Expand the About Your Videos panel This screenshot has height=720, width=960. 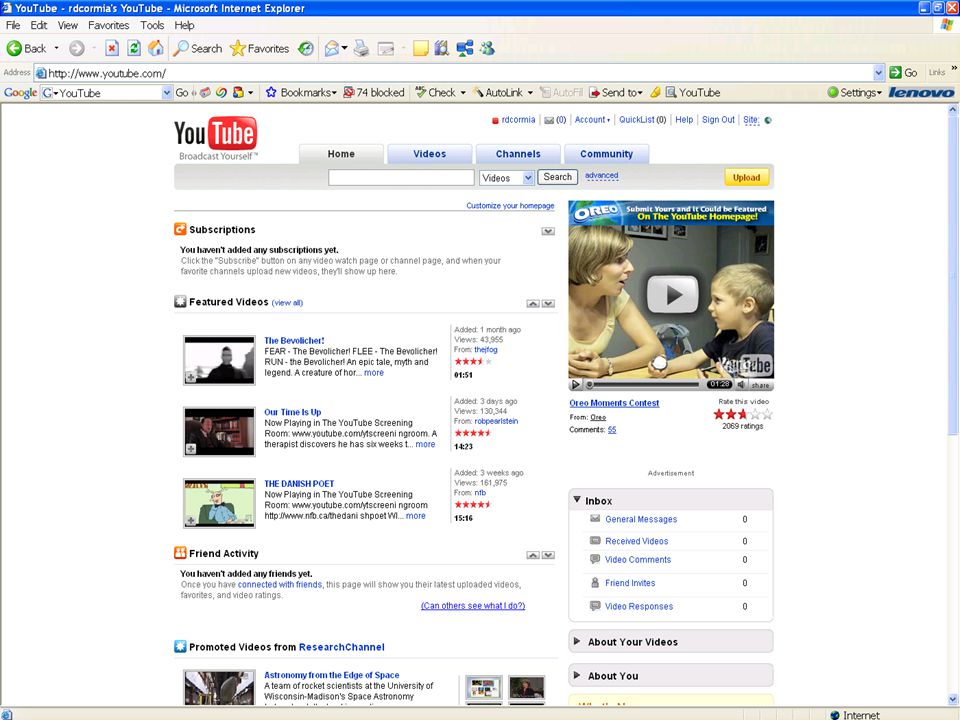tap(577, 641)
